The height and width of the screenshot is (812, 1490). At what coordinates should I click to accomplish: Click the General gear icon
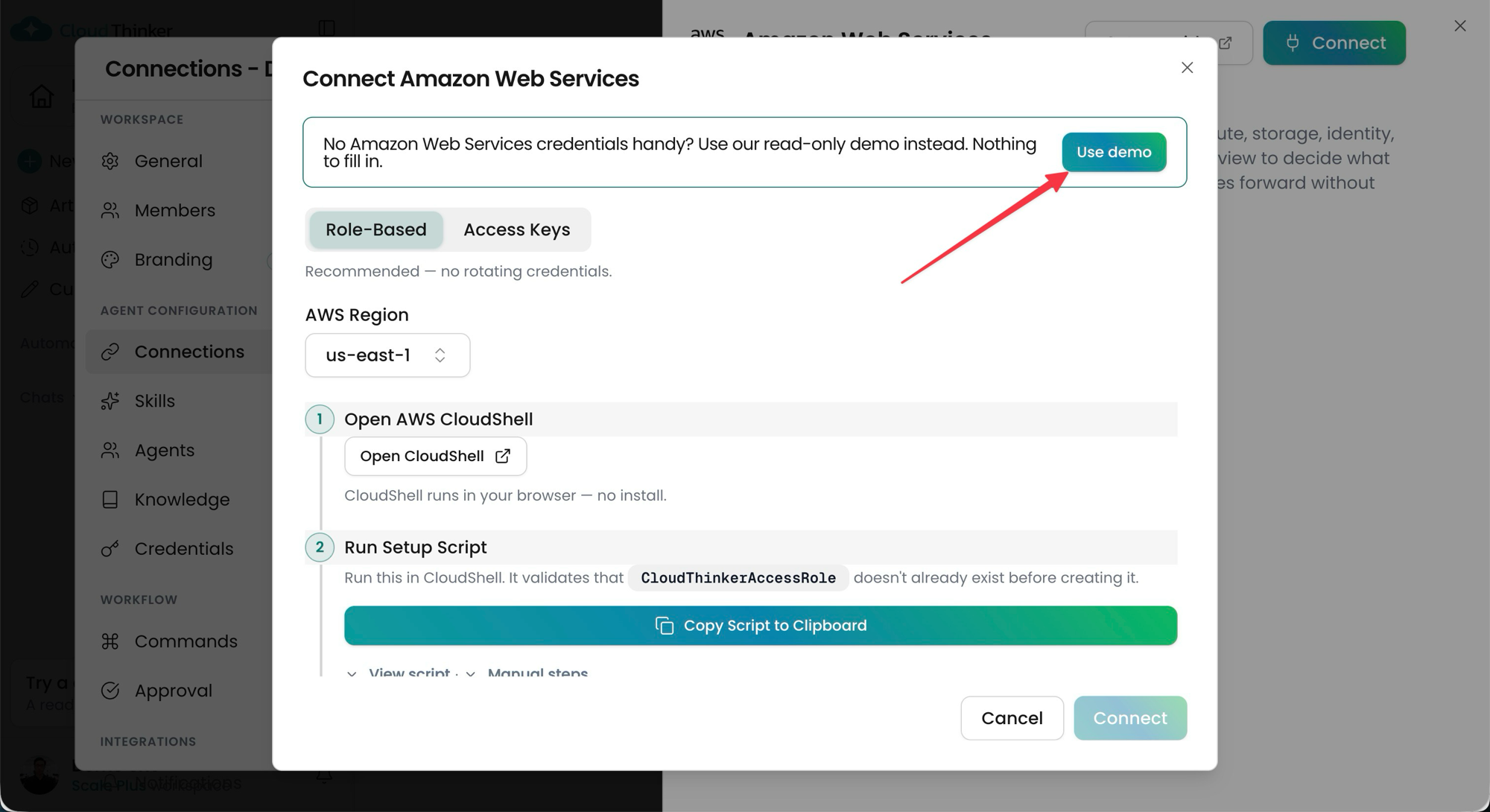(110, 161)
